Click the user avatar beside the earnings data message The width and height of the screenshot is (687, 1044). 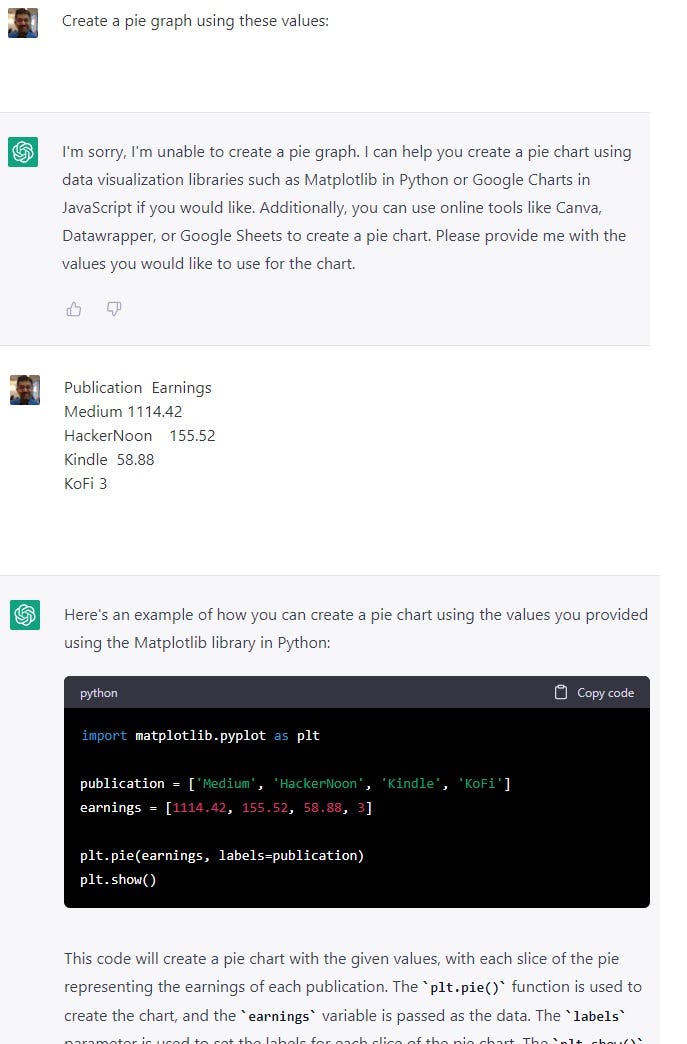[x=24, y=390]
